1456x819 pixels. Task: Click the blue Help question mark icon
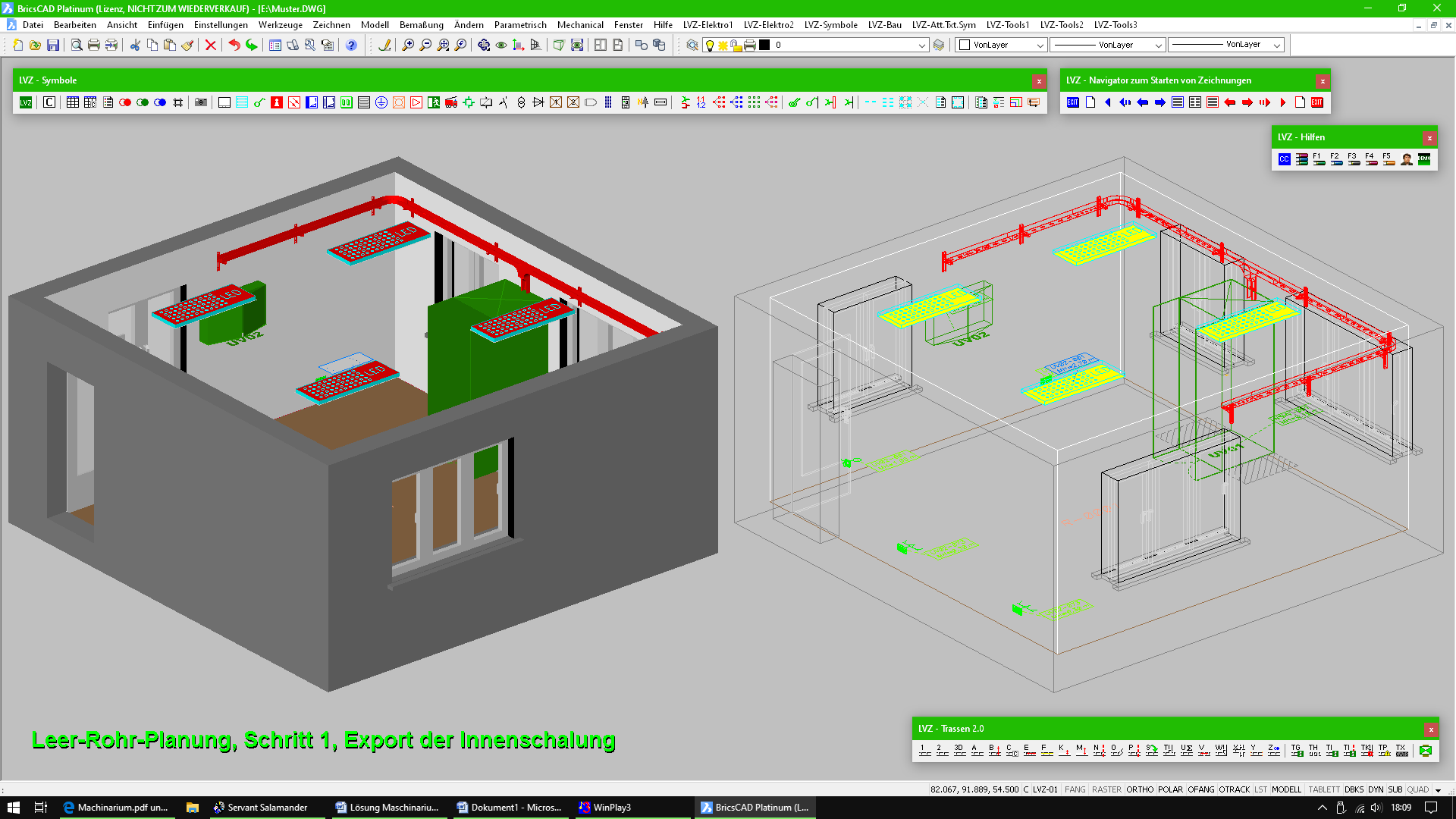(351, 45)
